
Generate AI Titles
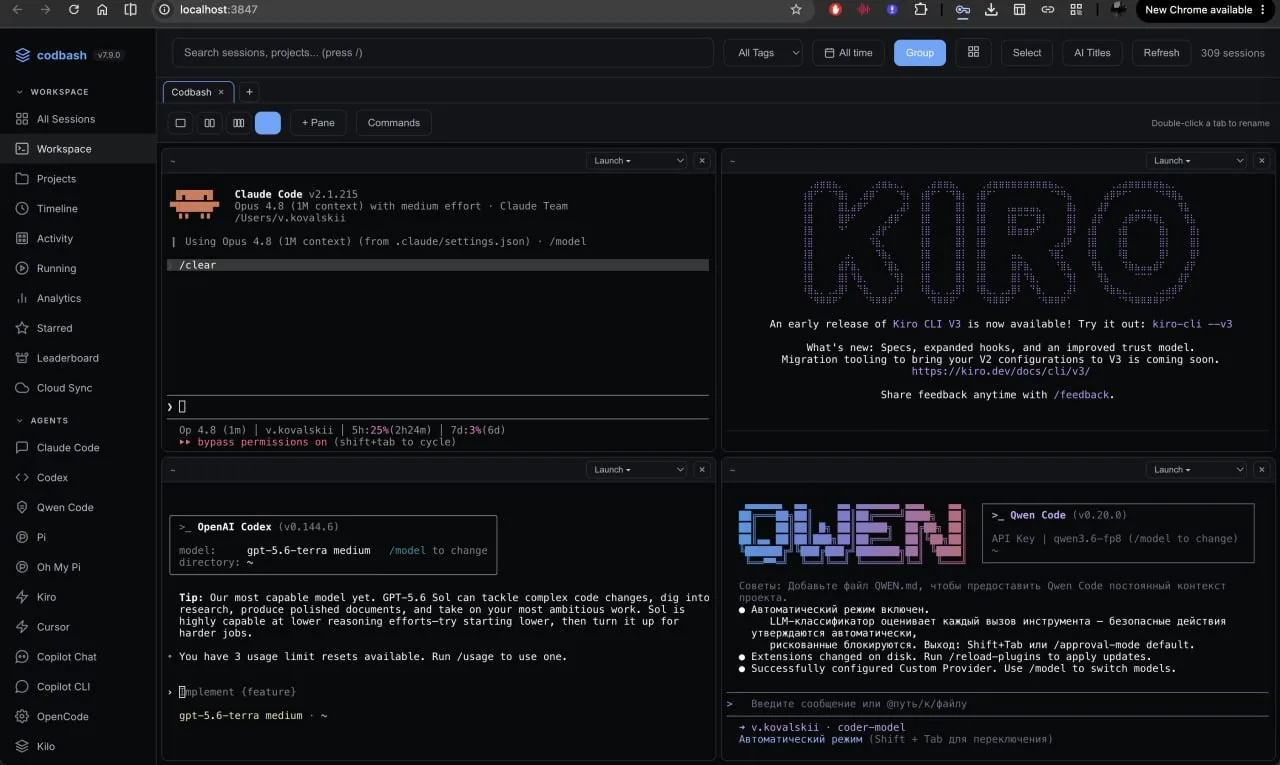coord(1092,53)
